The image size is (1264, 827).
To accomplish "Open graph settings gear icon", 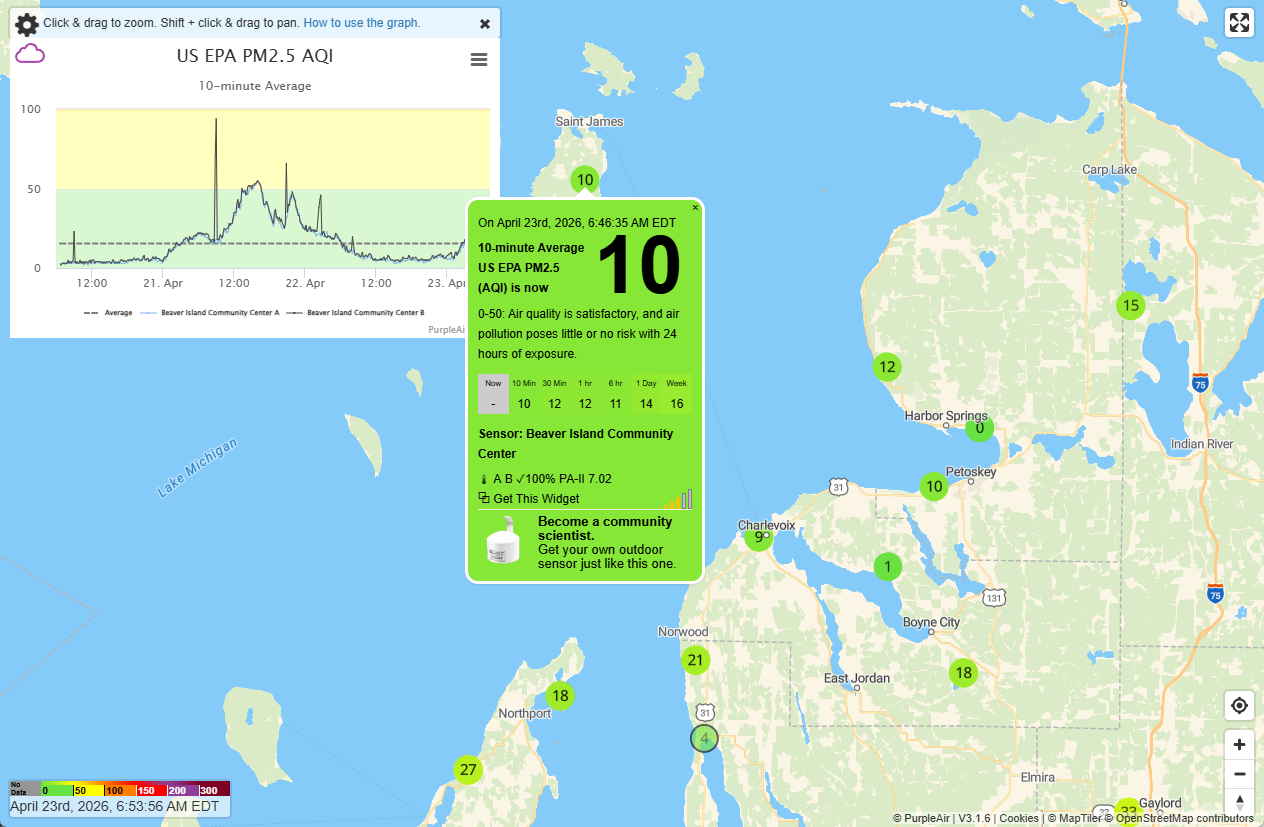I will pyautogui.click(x=27, y=24).
